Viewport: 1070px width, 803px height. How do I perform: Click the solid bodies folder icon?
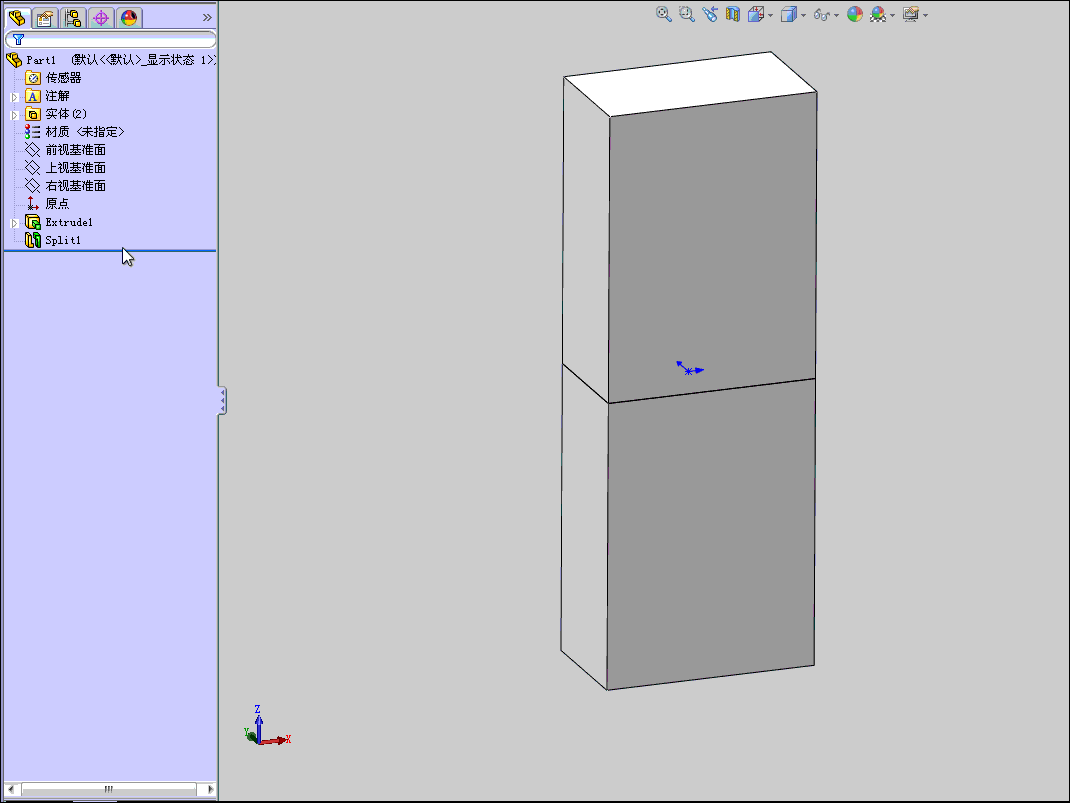tap(33, 114)
